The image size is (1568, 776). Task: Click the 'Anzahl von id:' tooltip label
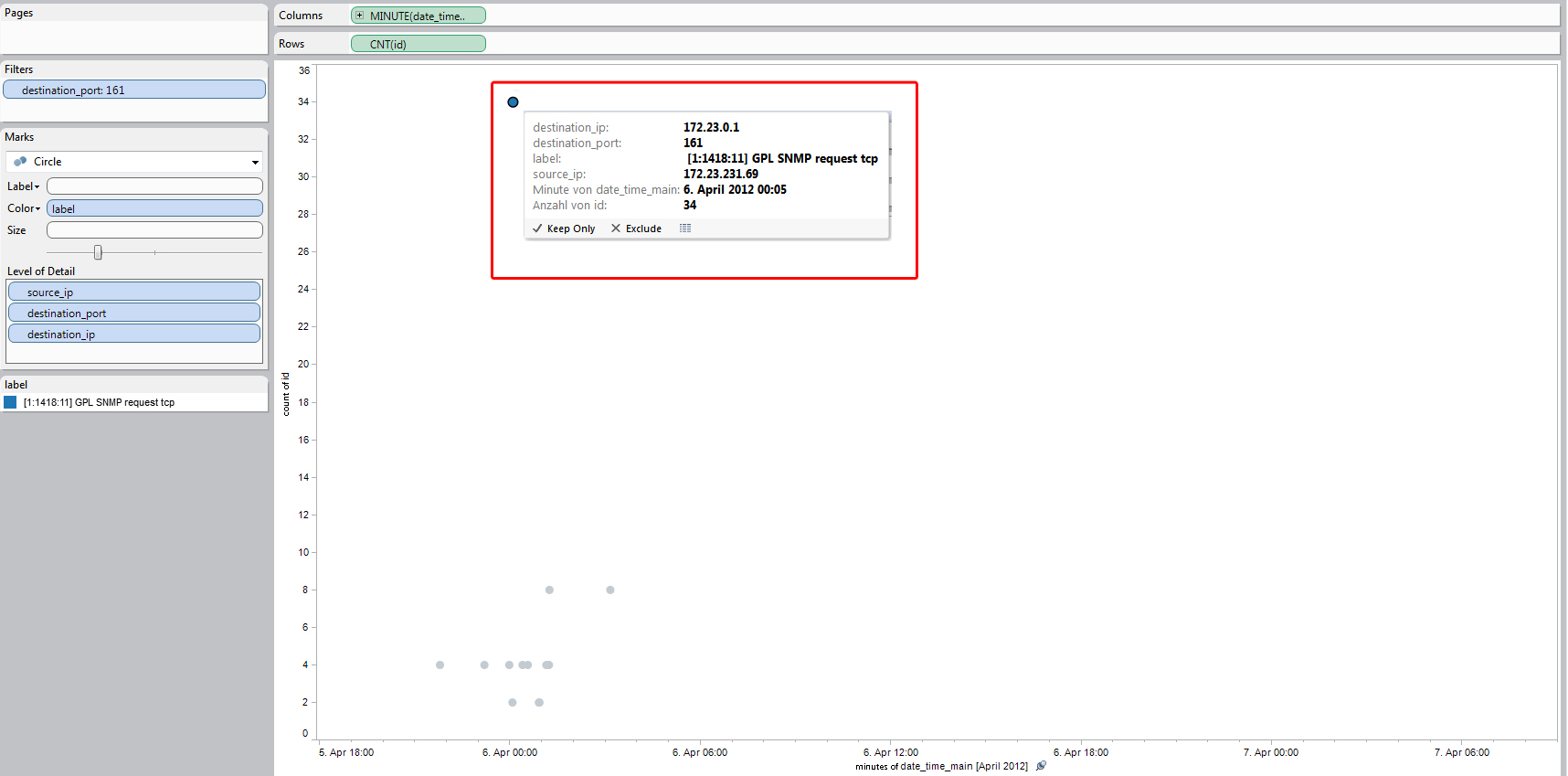click(x=570, y=205)
